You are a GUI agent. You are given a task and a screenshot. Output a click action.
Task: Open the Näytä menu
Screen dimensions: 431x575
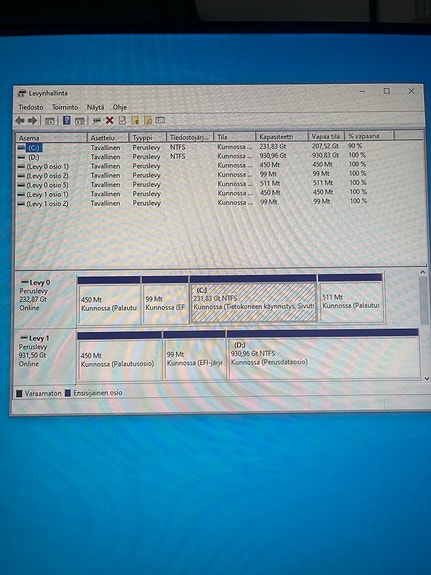(95, 107)
